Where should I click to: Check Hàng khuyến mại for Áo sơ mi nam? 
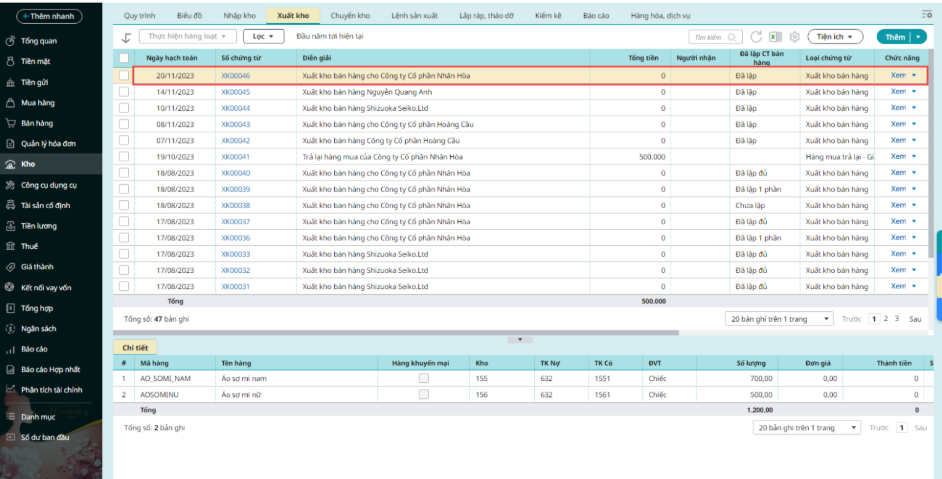[x=424, y=379]
